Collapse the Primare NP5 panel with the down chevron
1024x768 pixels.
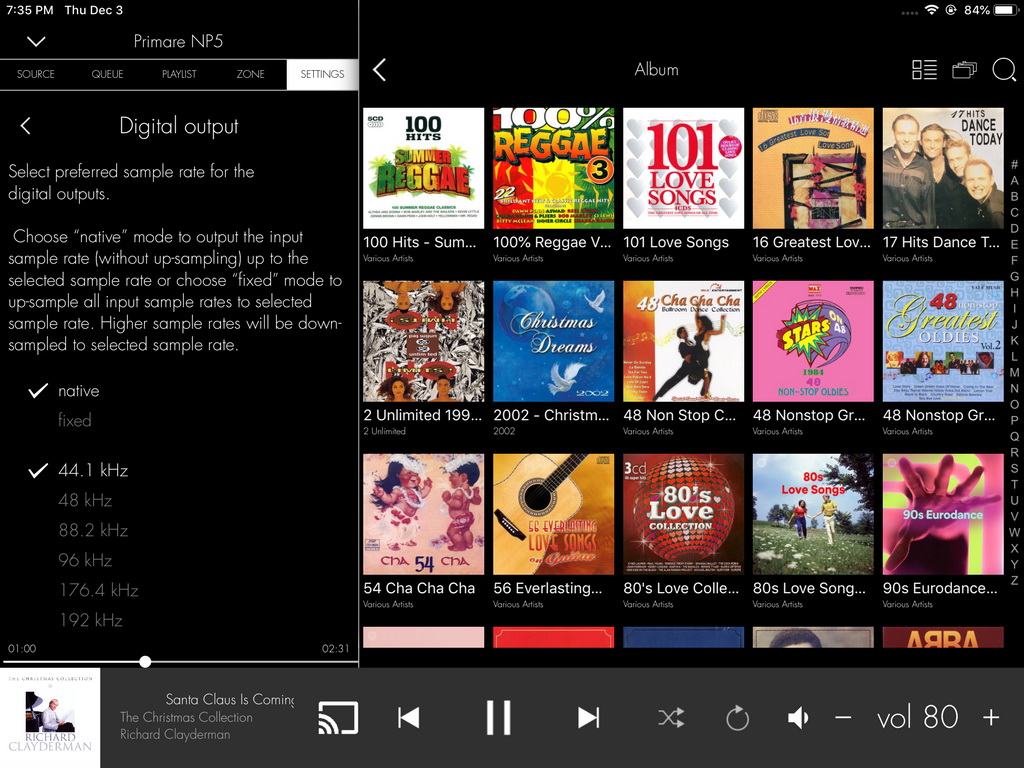click(36, 42)
